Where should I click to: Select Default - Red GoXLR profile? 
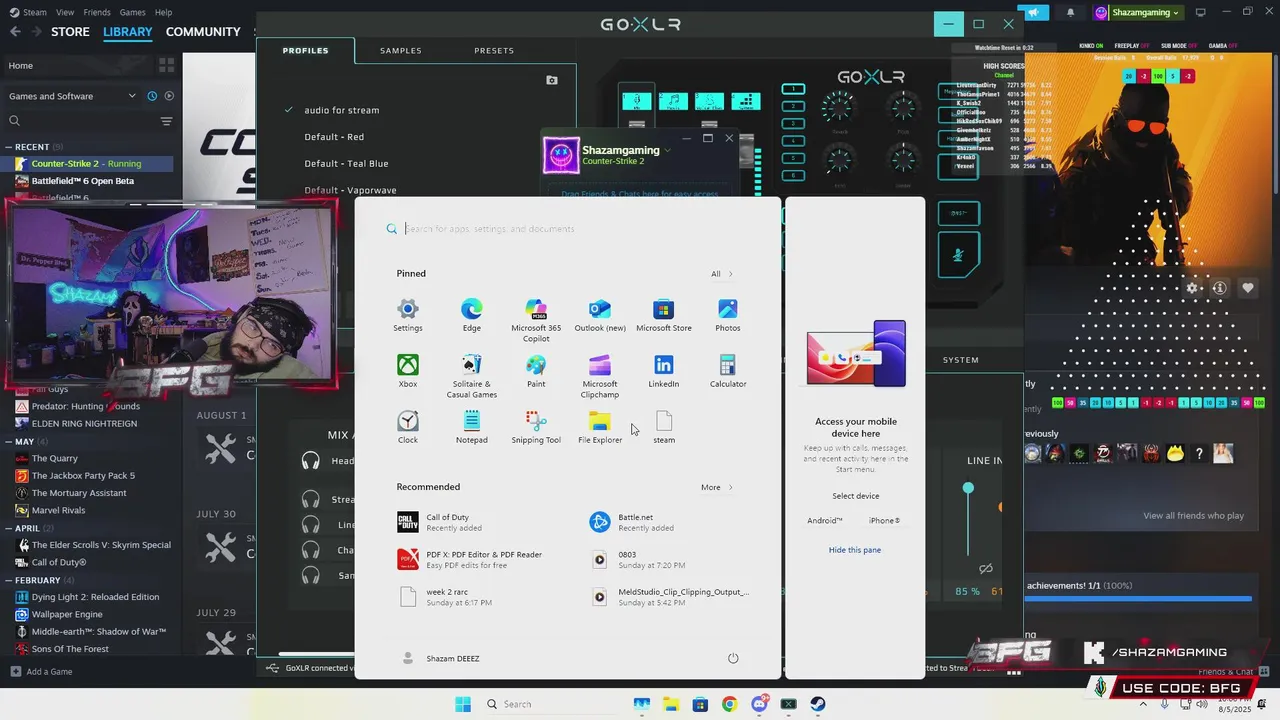pyautogui.click(x=334, y=137)
